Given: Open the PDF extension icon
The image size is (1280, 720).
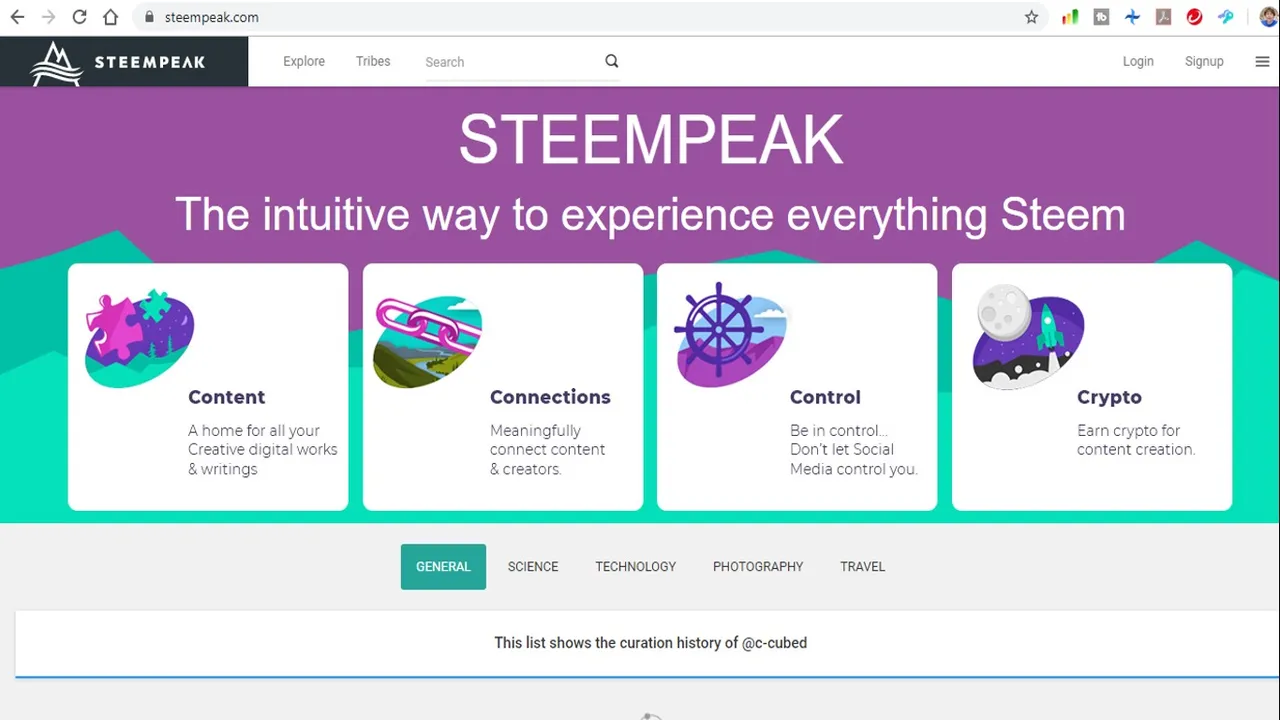Looking at the screenshot, I should click(1163, 17).
